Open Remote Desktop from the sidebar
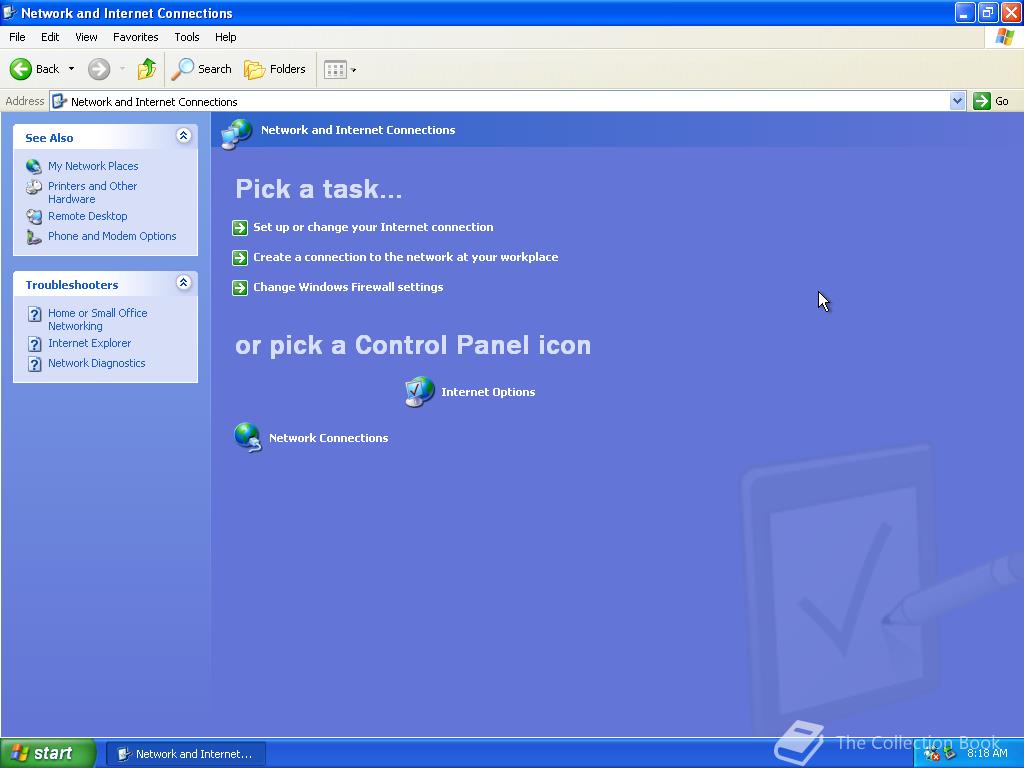The height and width of the screenshot is (768, 1024). coord(85,216)
